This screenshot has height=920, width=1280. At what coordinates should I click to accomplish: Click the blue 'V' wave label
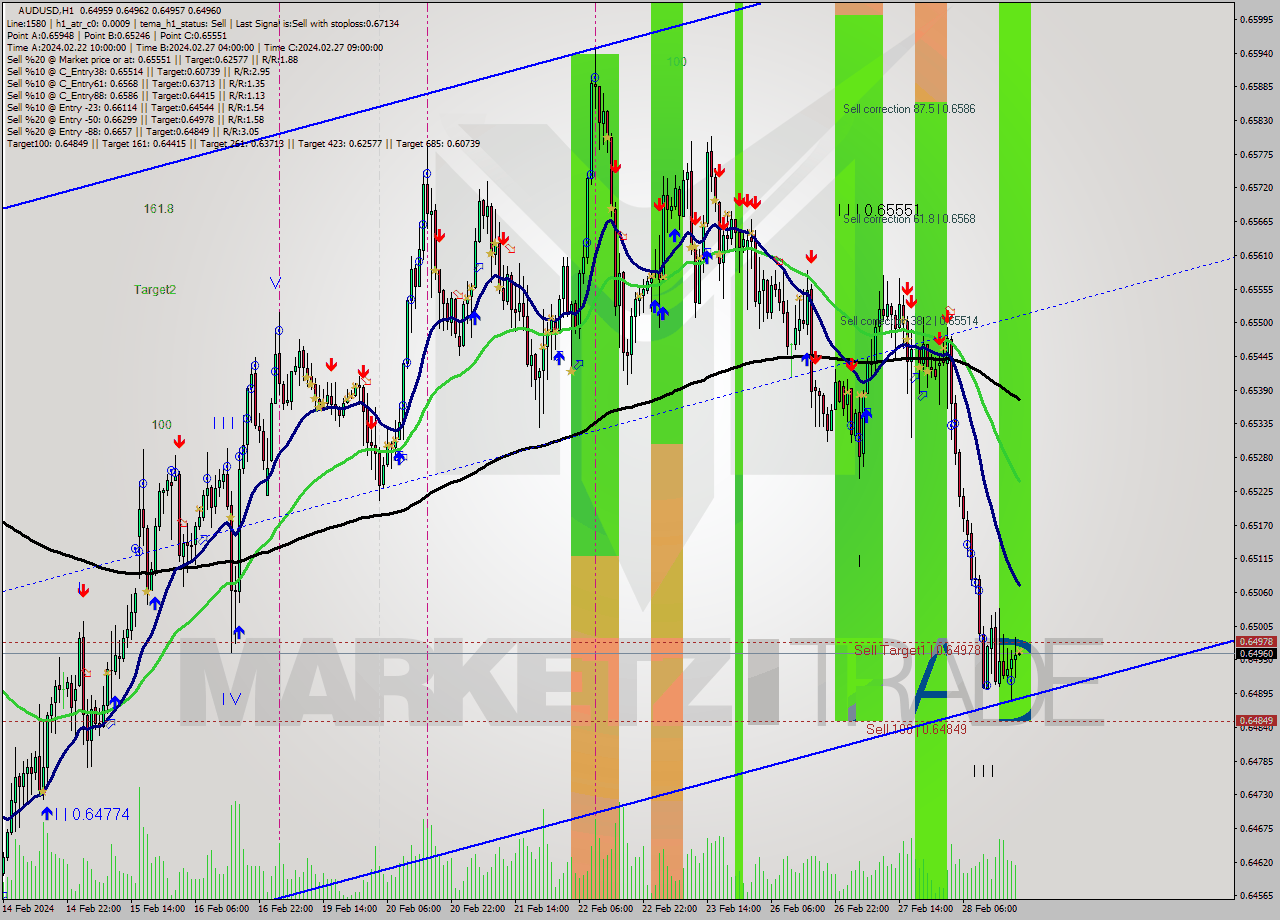coord(275,283)
